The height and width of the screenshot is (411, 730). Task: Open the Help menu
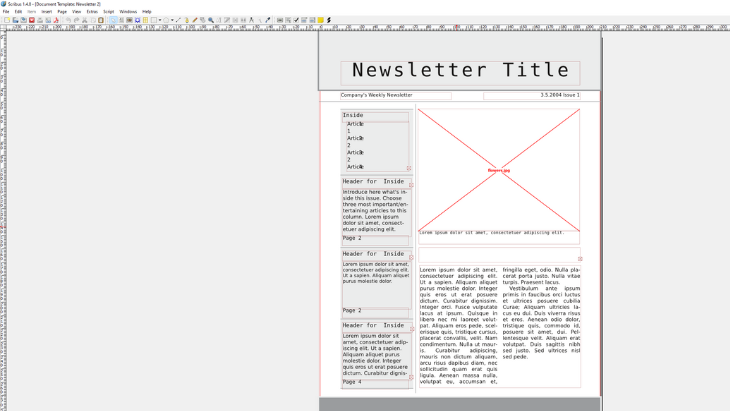pyautogui.click(x=147, y=12)
